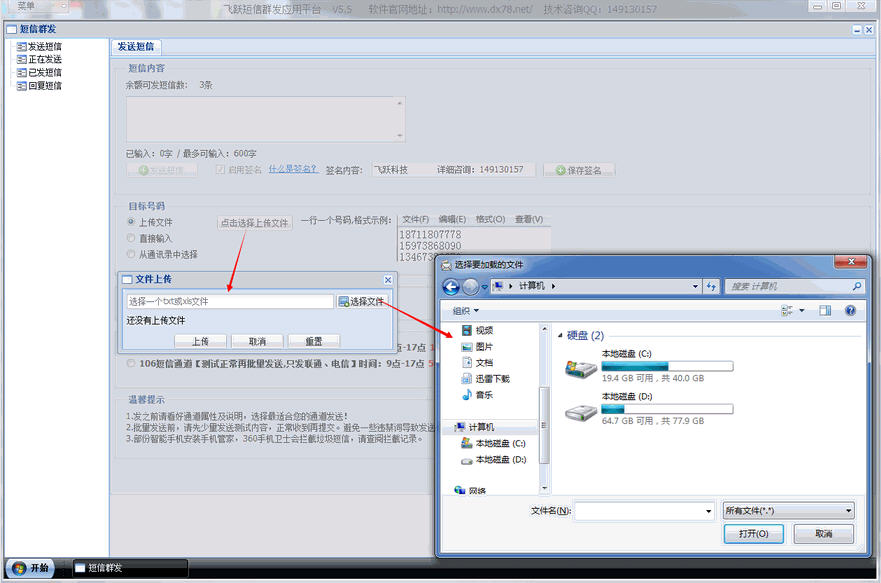Open the 文件名 combo box dropdown
881x583 pixels.
[x=708, y=511]
